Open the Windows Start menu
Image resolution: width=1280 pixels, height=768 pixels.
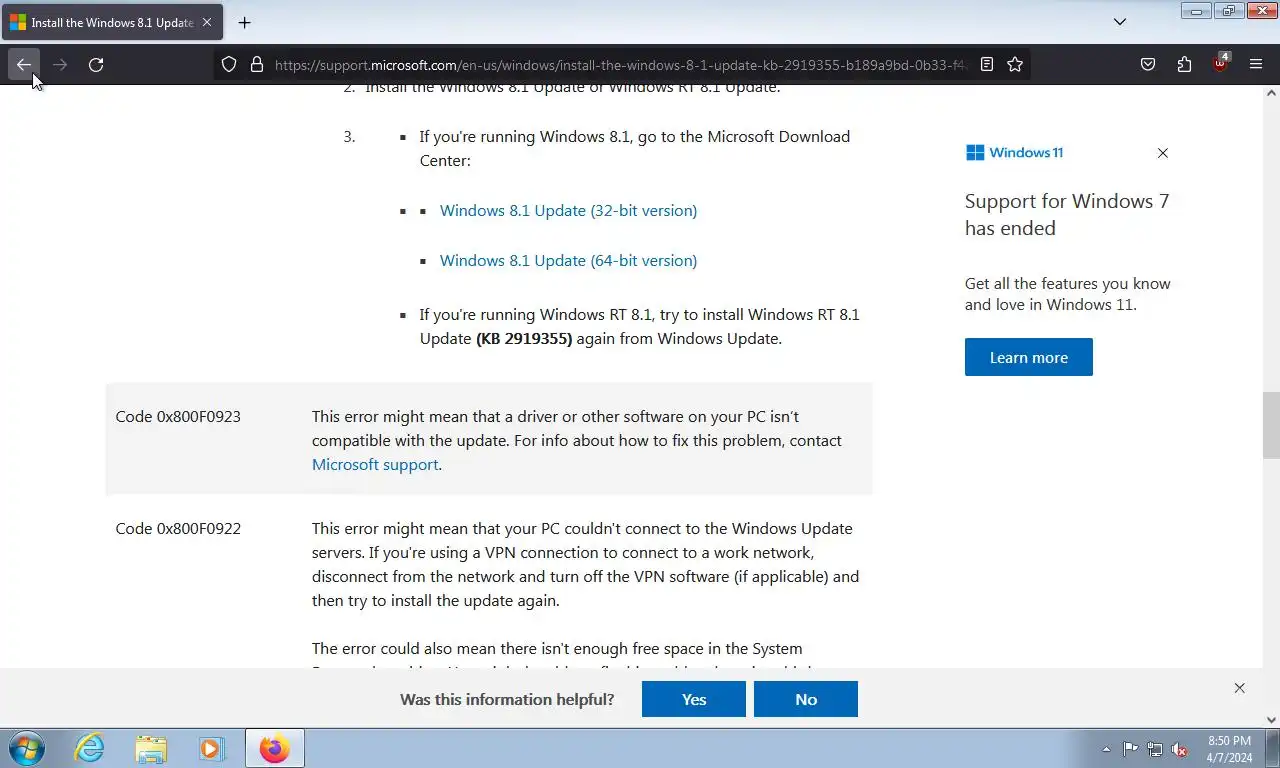click(27, 748)
